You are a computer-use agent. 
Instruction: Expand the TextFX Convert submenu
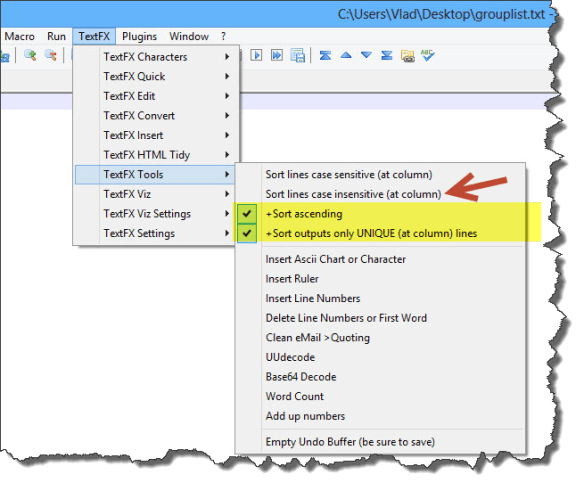click(x=156, y=115)
